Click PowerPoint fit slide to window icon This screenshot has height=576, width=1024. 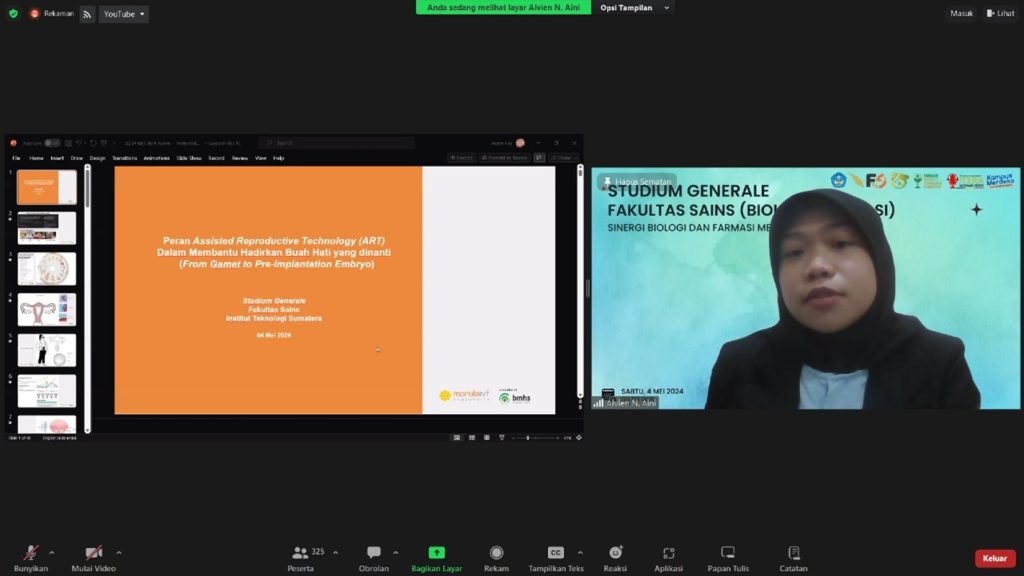tap(579, 438)
